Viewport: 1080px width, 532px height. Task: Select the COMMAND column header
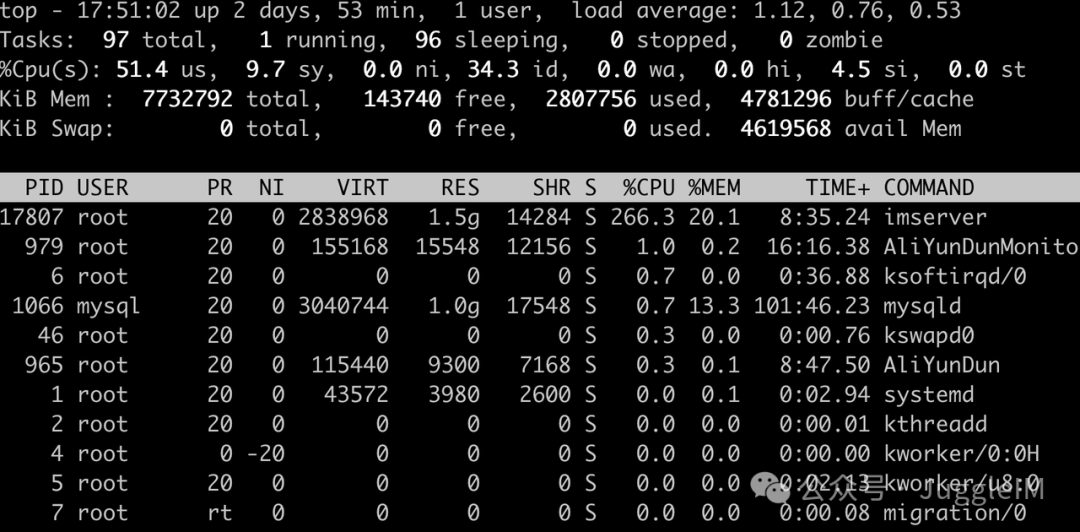tap(928, 187)
